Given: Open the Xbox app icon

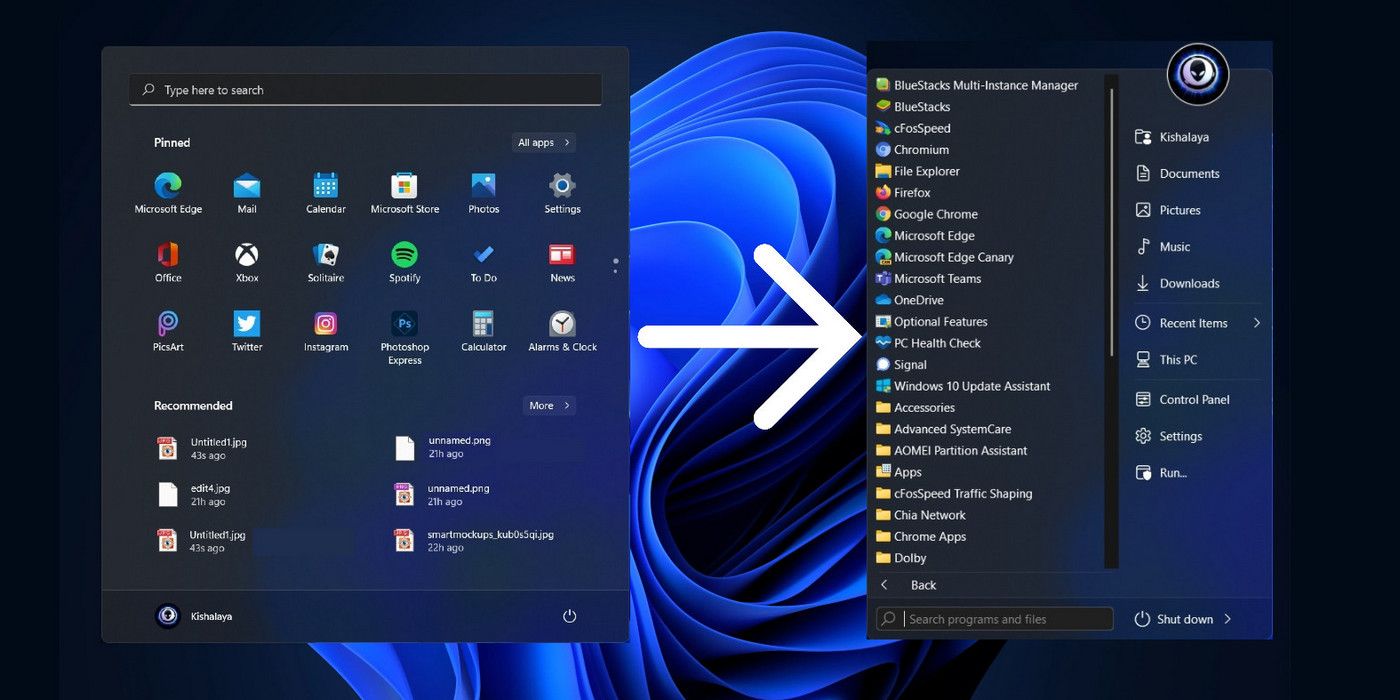Looking at the screenshot, I should point(247,255).
